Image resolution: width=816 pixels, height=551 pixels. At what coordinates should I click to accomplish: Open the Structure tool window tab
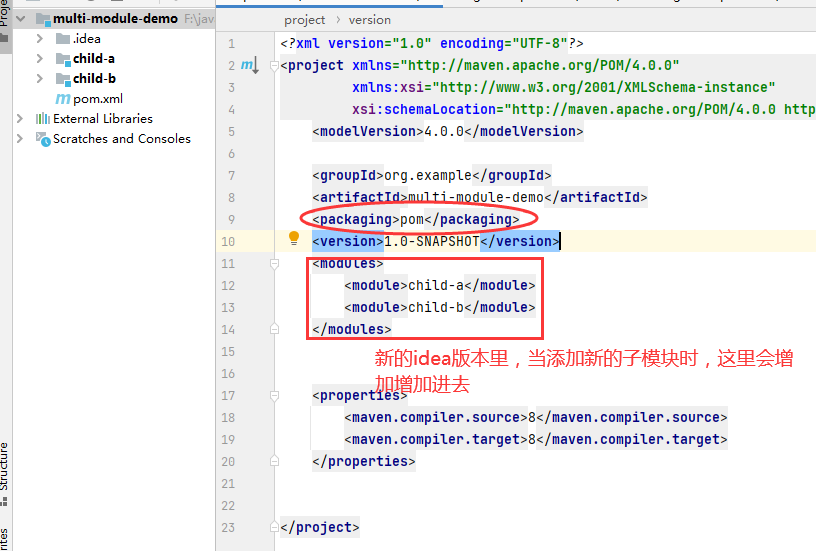pos(4,466)
